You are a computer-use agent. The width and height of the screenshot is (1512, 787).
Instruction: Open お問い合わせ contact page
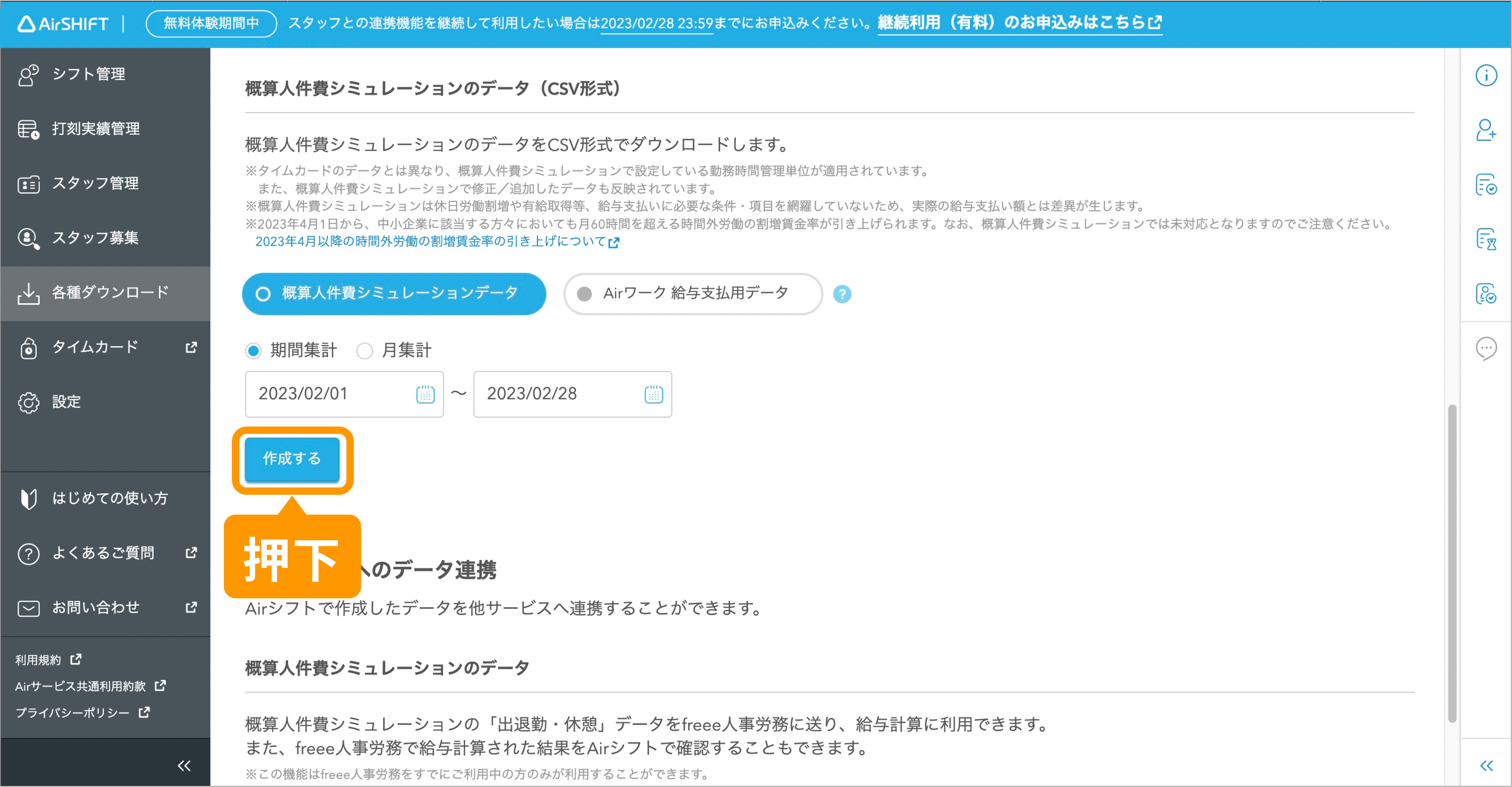[x=105, y=608]
